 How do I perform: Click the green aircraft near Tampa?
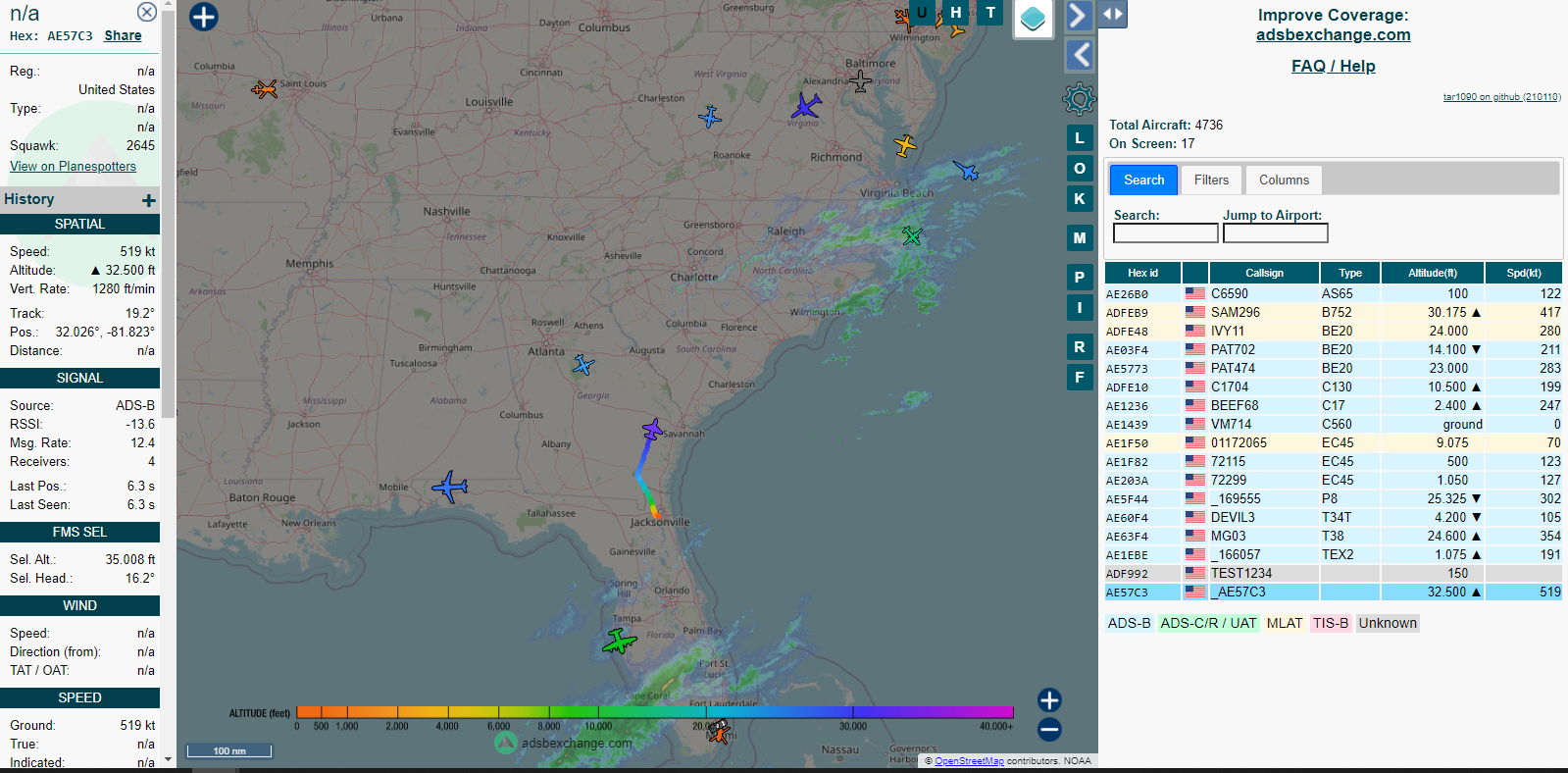click(619, 642)
